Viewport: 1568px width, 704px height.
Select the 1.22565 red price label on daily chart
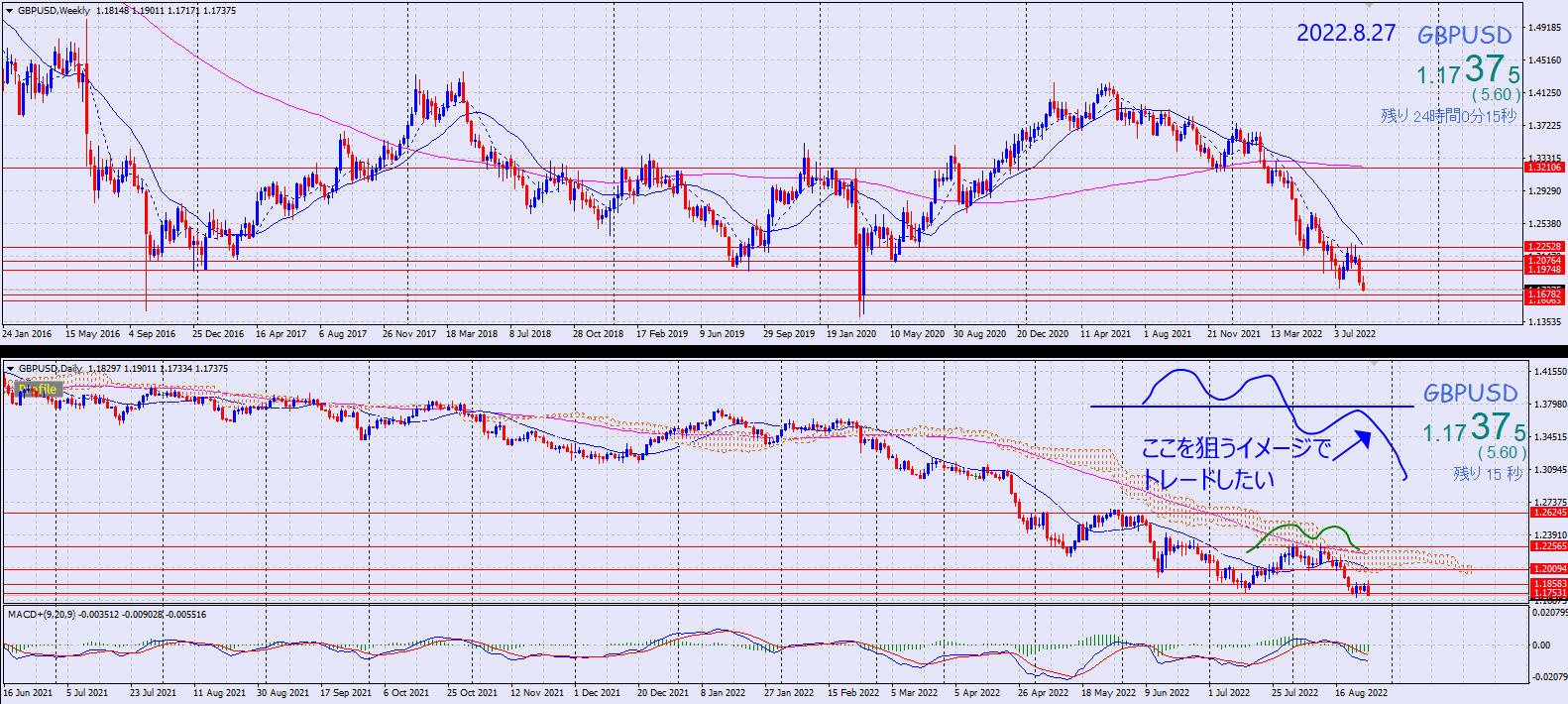pyautogui.click(x=1550, y=546)
